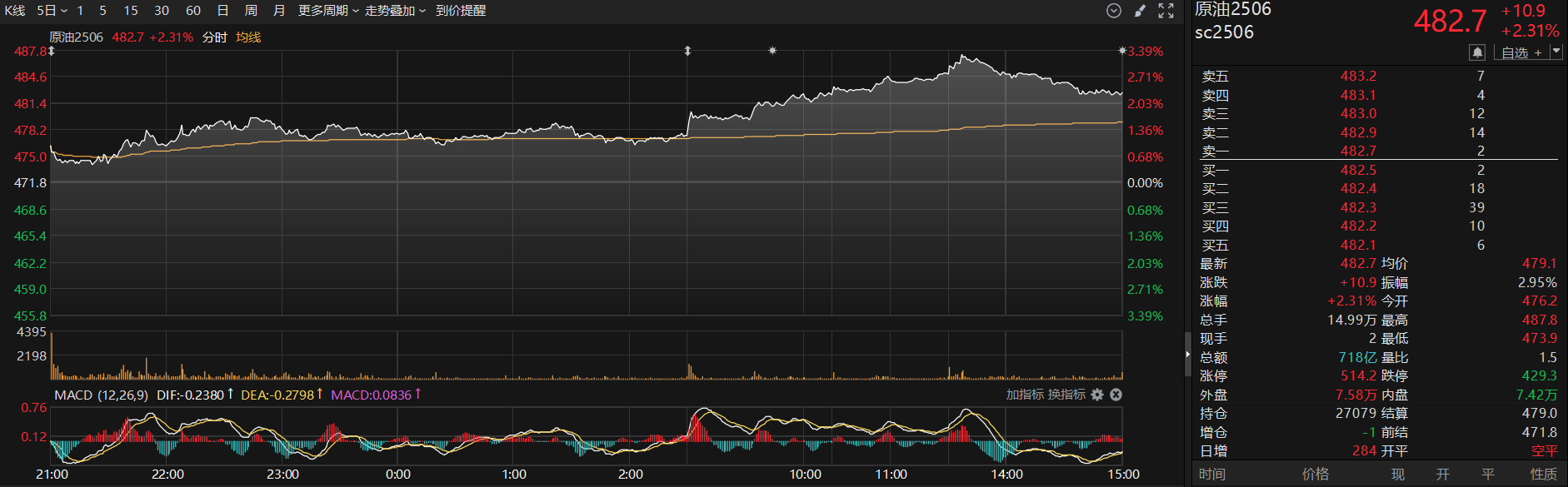Viewport: 1568px width, 487px height.
Task: Click 卖二 ask price 482.9
Action: coord(1358,132)
